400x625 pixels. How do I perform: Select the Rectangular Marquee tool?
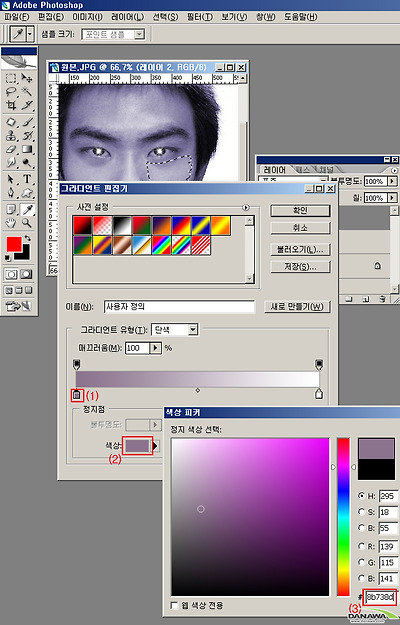pyautogui.click(x=11, y=78)
